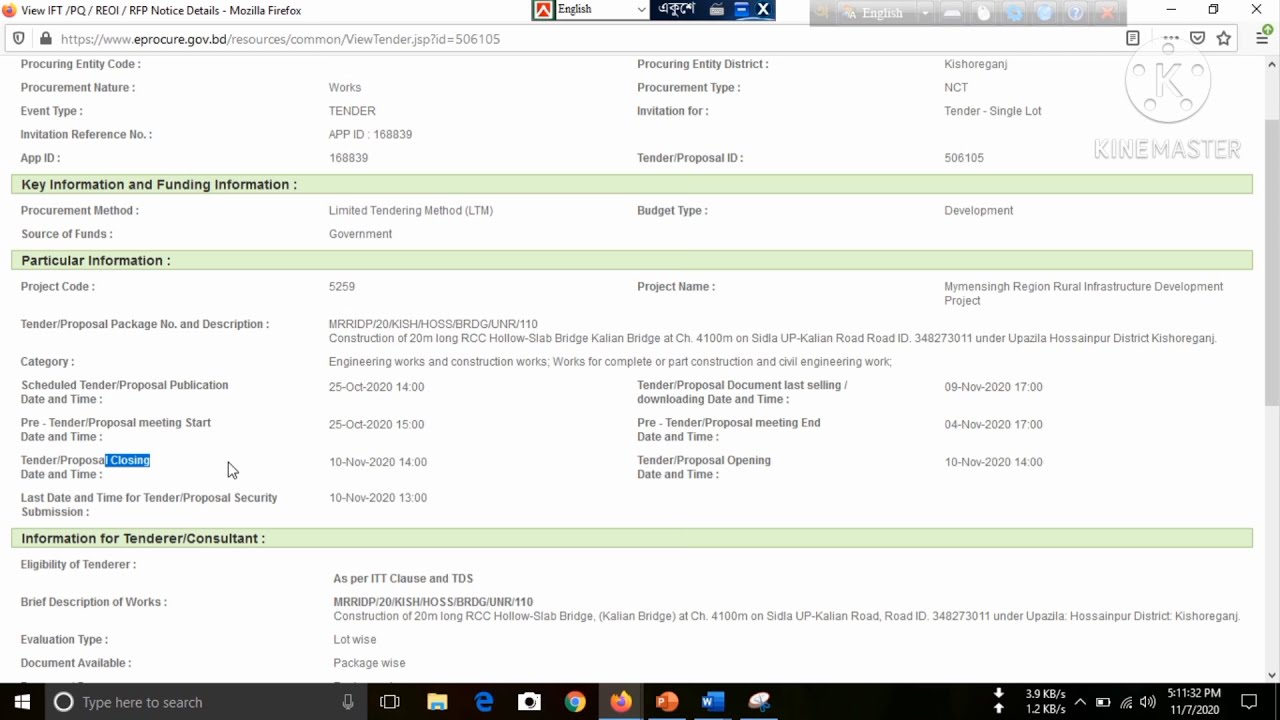1280x720 pixels.
Task: Click translucent toolbar help icon
Action: pos(1076,13)
